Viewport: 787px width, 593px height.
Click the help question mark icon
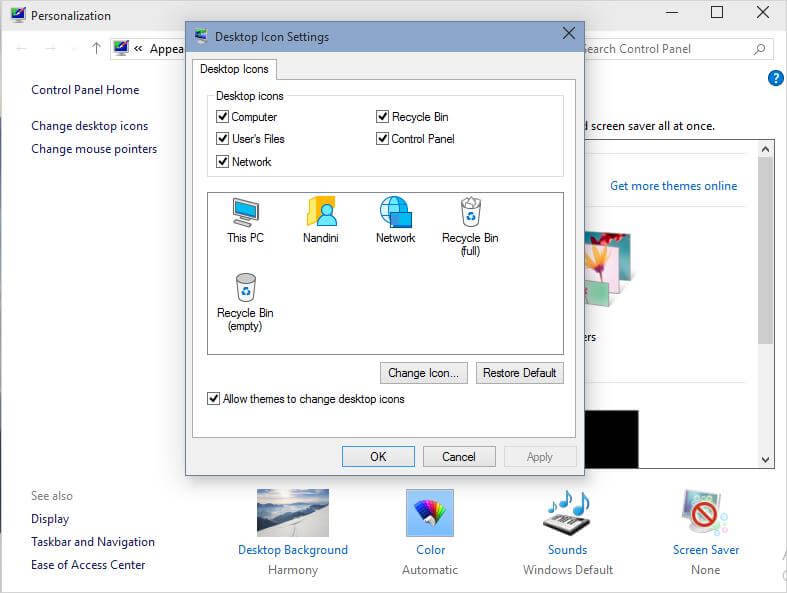click(x=775, y=78)
